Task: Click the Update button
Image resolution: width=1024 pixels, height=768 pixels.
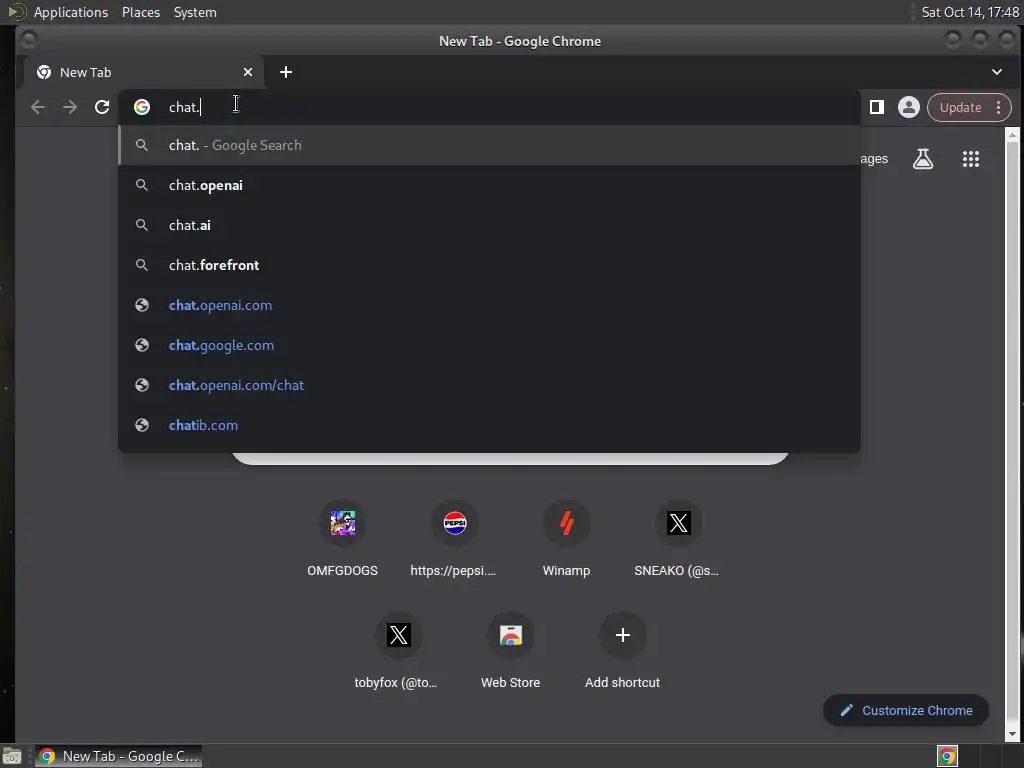Action: pyautogui.click(x=960, y=107)
